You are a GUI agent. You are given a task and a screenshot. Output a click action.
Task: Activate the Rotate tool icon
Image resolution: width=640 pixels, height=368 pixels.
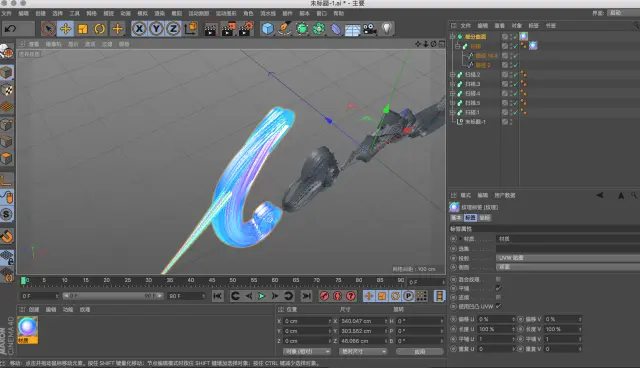tap(100, 29)
